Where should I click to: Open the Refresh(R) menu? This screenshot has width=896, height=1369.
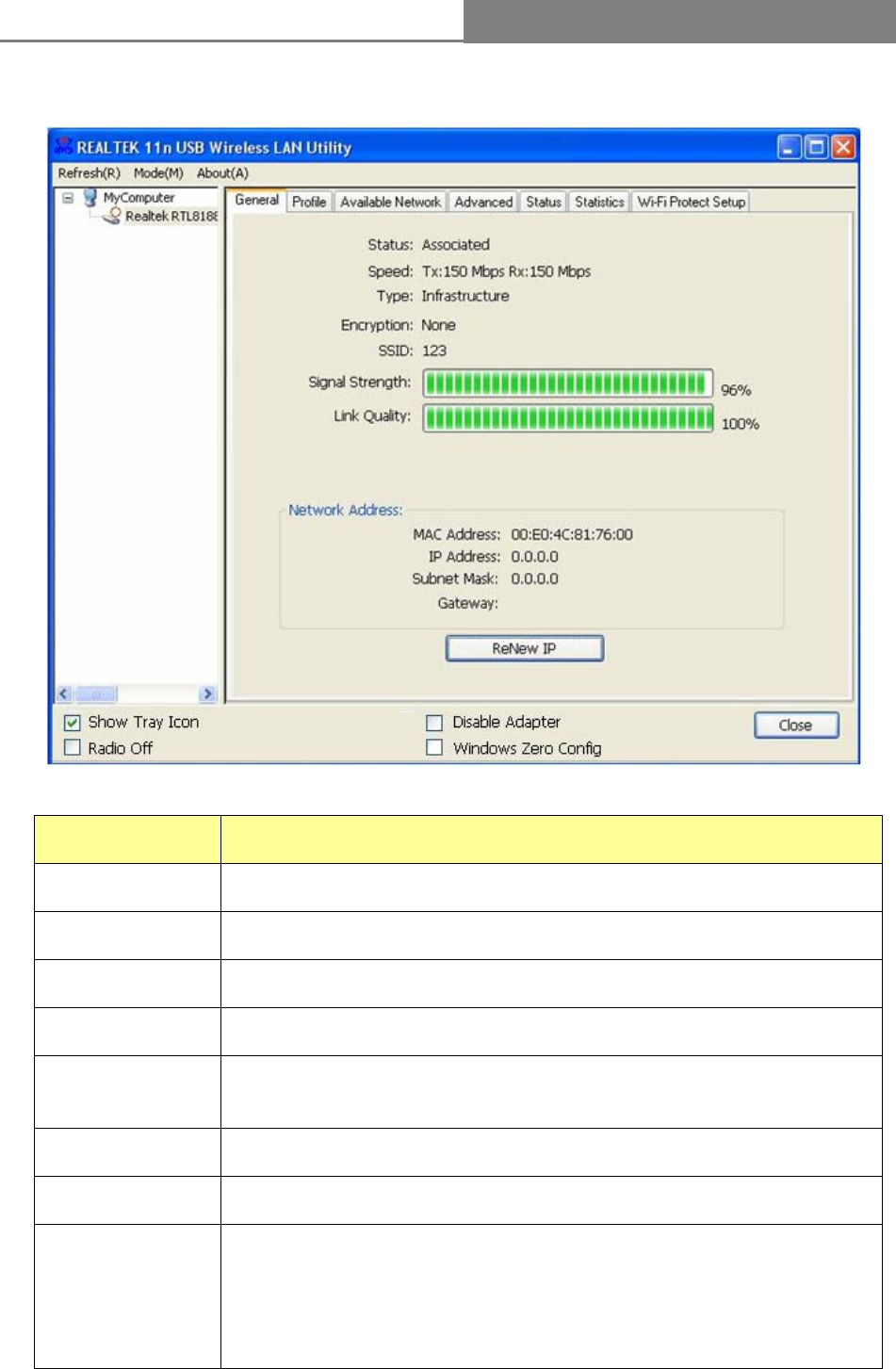click(x=90, y=173)
